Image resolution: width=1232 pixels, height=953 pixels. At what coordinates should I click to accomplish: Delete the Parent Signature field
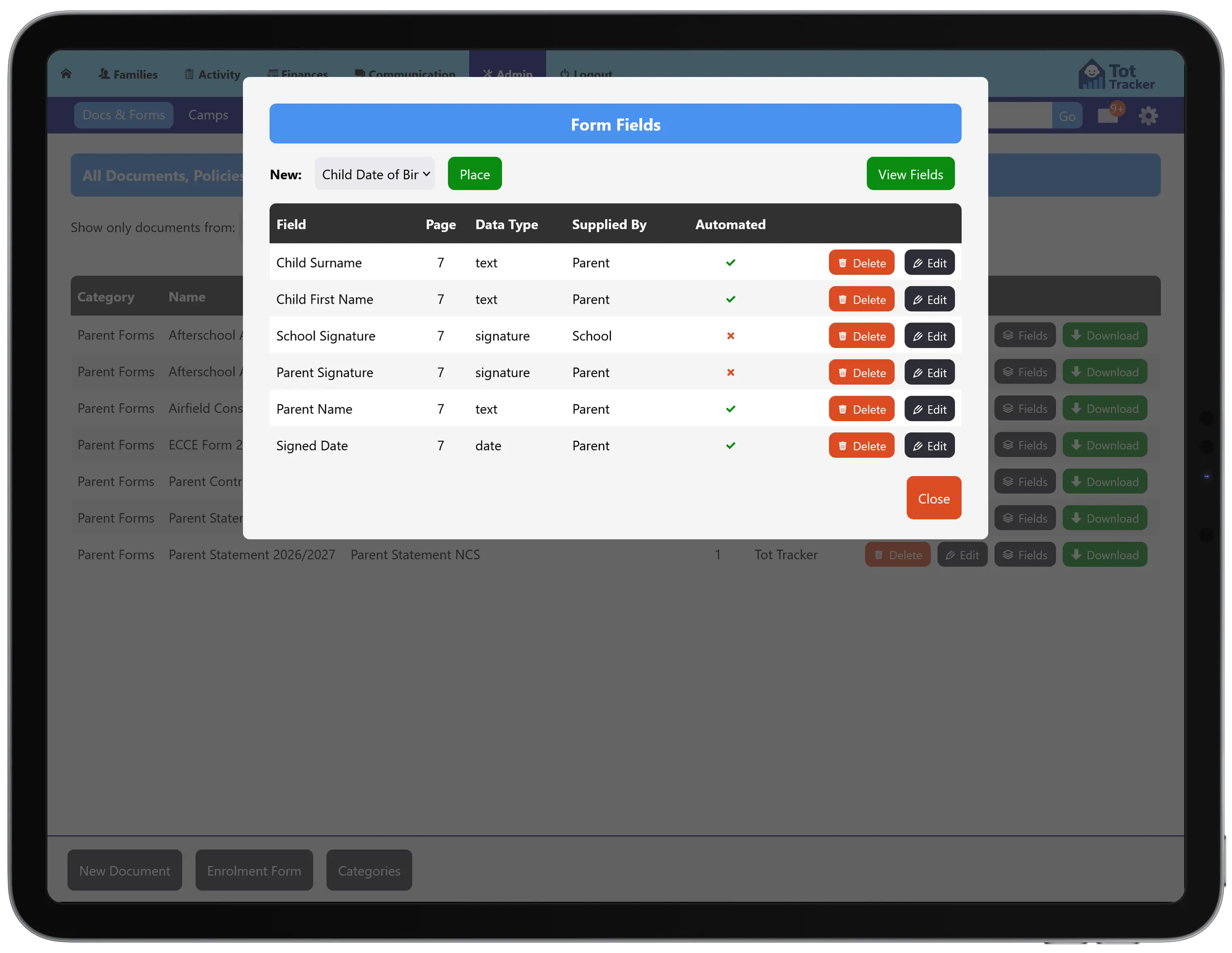click(862, 373)
